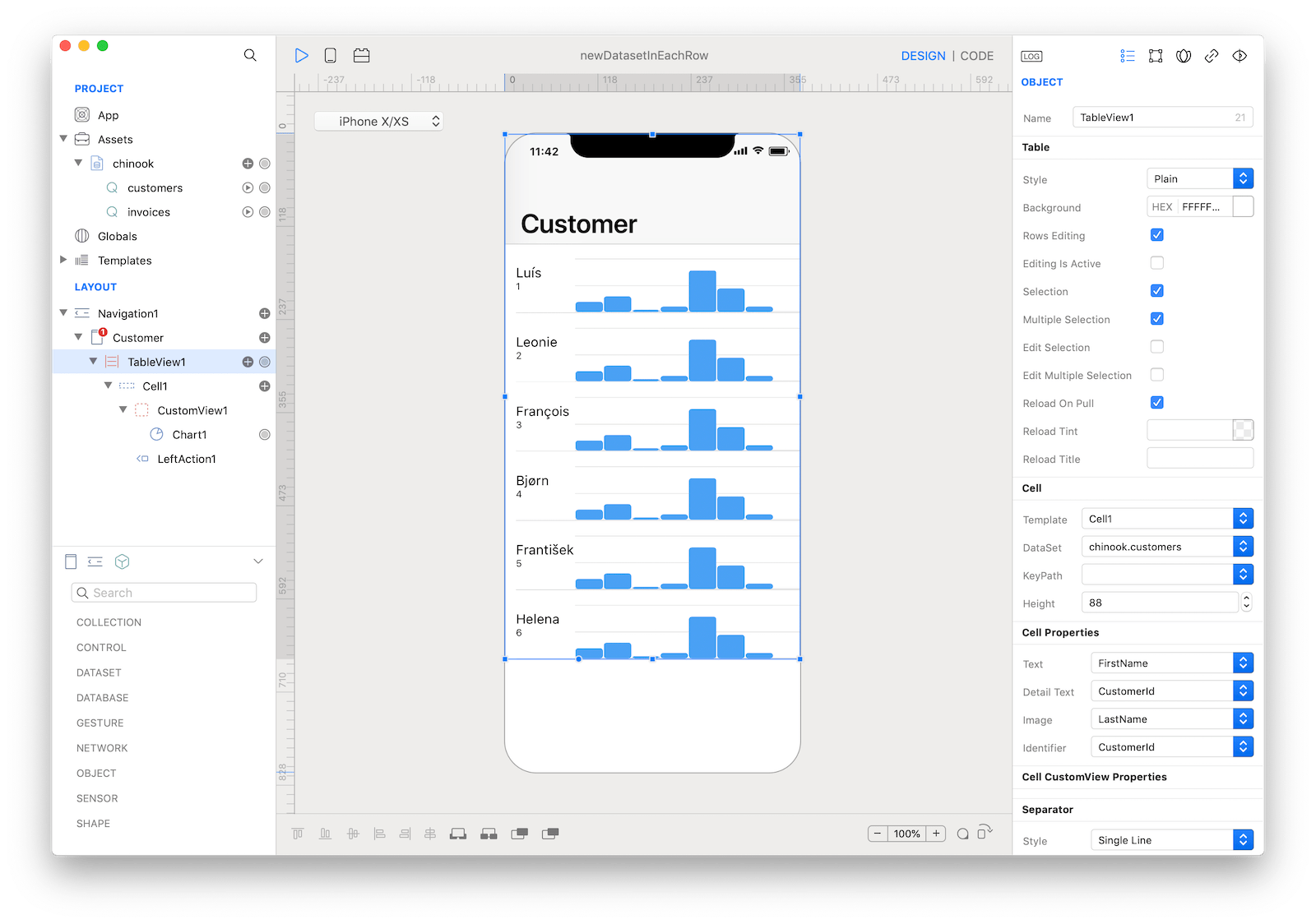
Task: Select the DATABASE library category
Action: coord(103,698)
